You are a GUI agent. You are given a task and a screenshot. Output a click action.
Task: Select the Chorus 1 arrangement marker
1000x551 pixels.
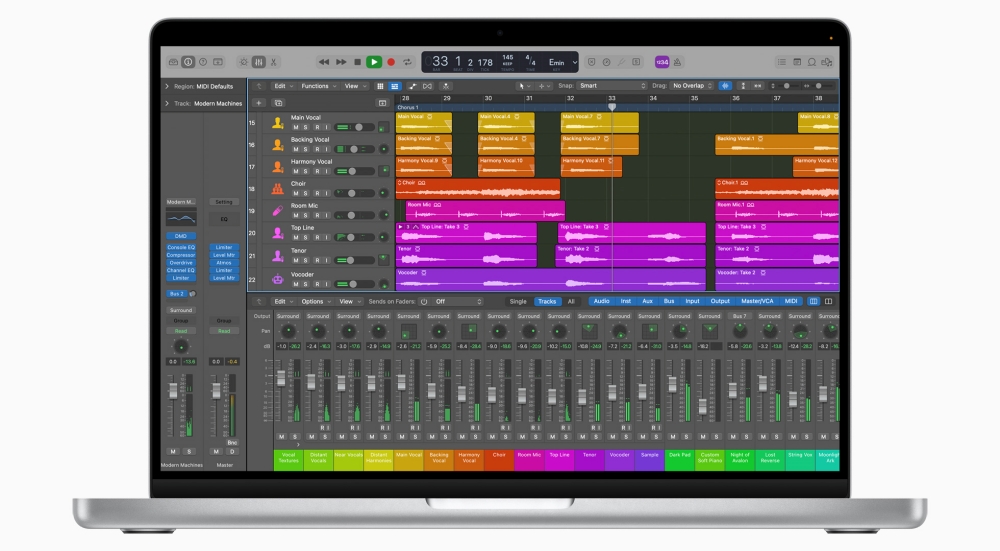[408, 107]
